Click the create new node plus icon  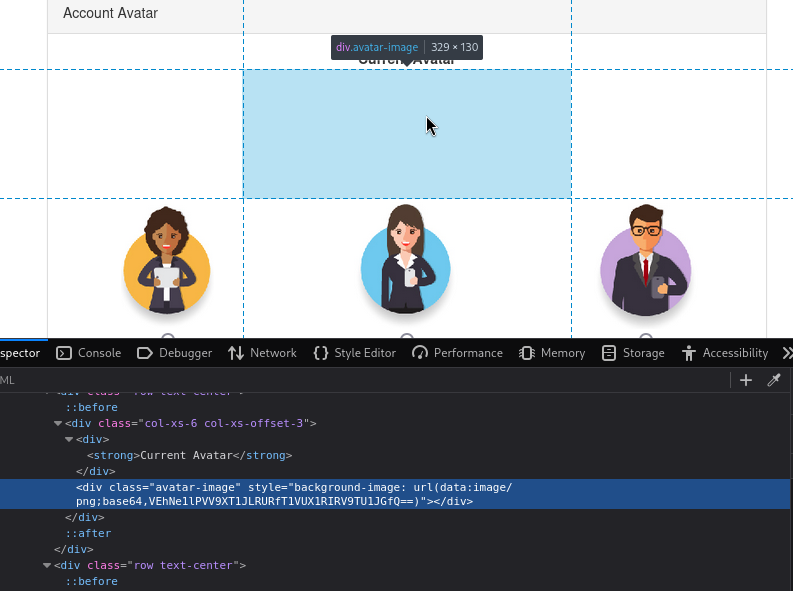[x=745, y=380]
